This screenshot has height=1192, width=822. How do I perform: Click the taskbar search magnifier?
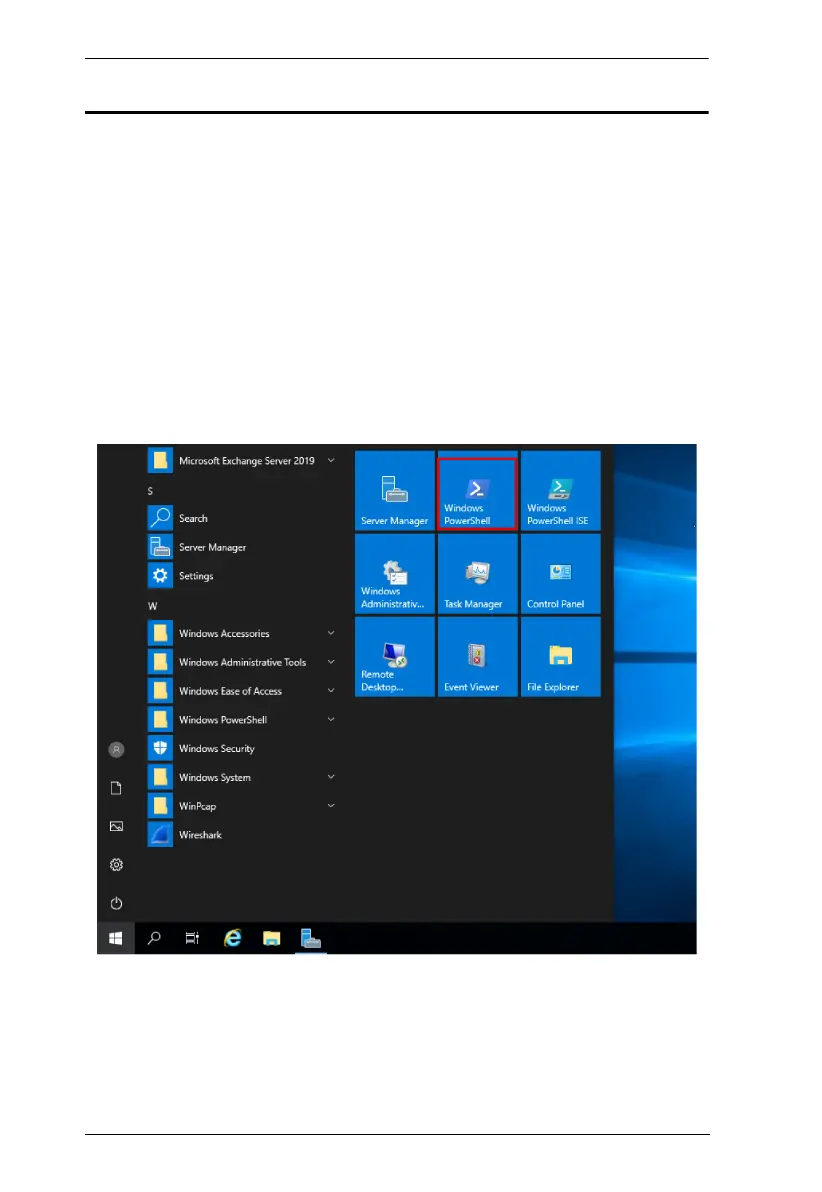point(154,938)
